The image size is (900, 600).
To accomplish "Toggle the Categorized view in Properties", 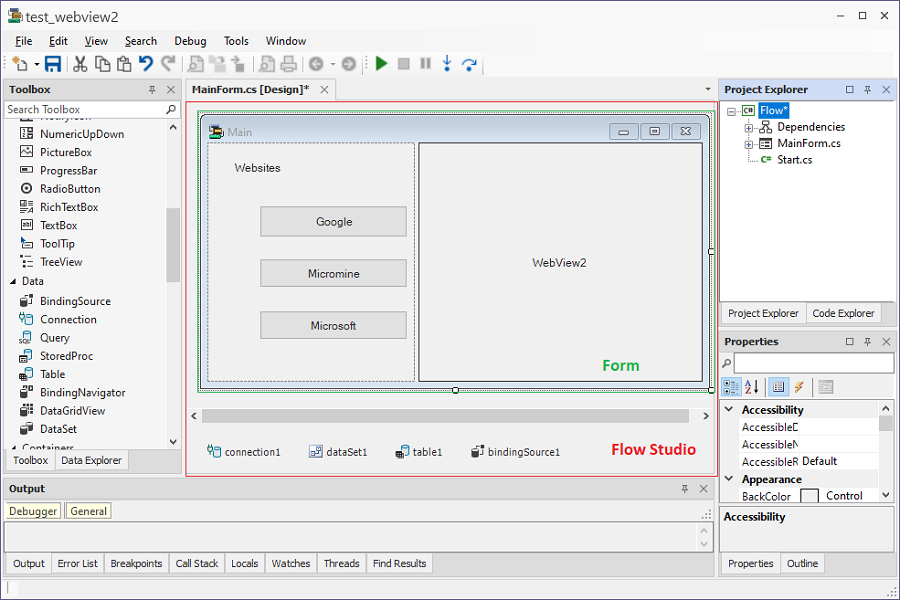I will (x=731, y=387).
